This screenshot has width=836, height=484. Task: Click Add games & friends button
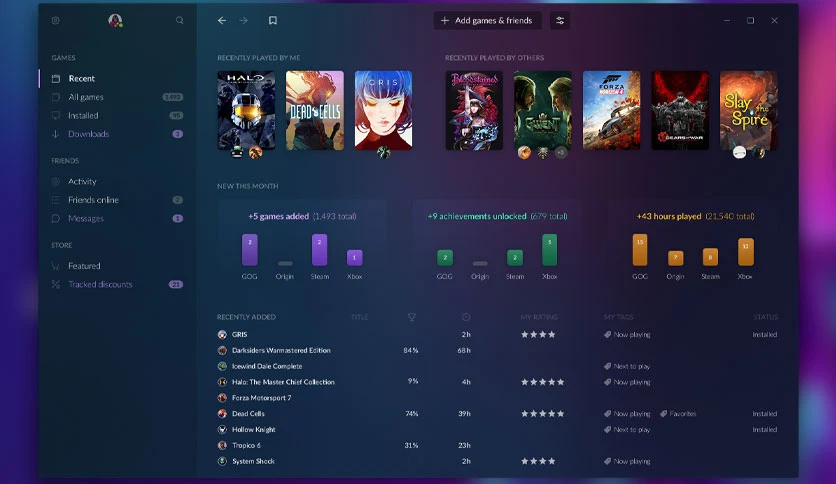click(x=487, y=20)
